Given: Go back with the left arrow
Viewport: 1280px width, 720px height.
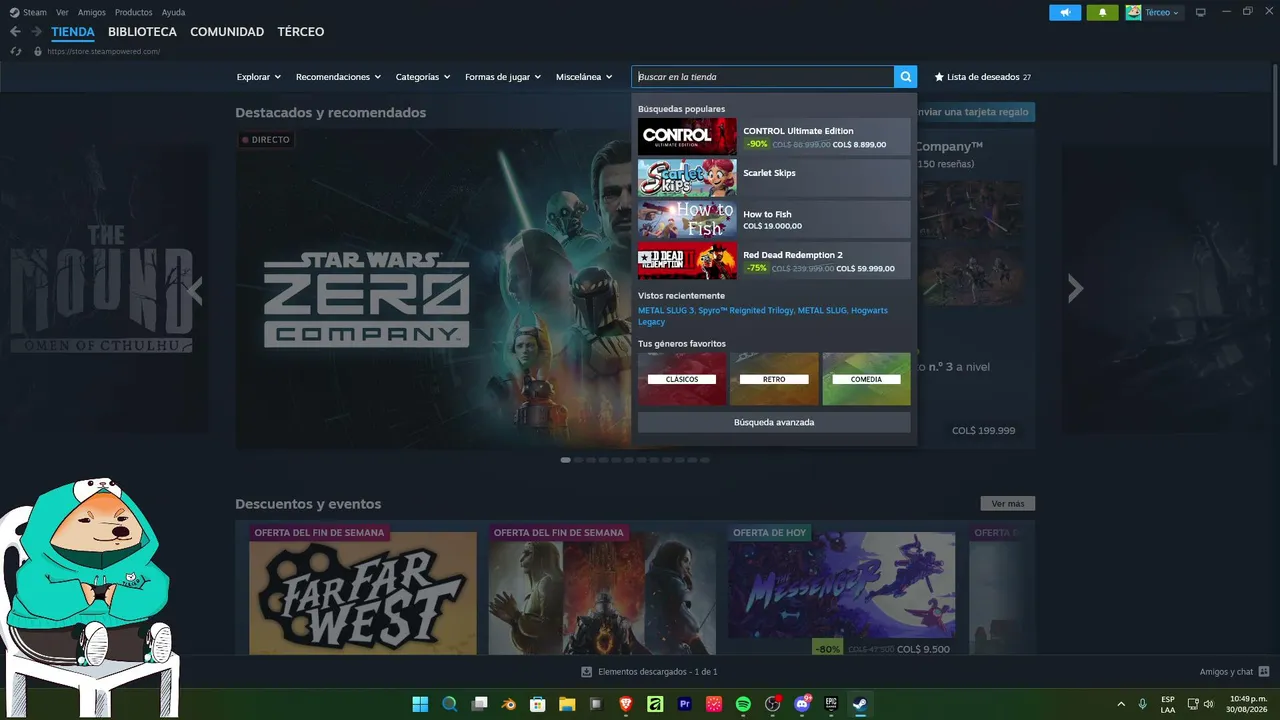Looking at the screenshot, I should click(15, 32).
